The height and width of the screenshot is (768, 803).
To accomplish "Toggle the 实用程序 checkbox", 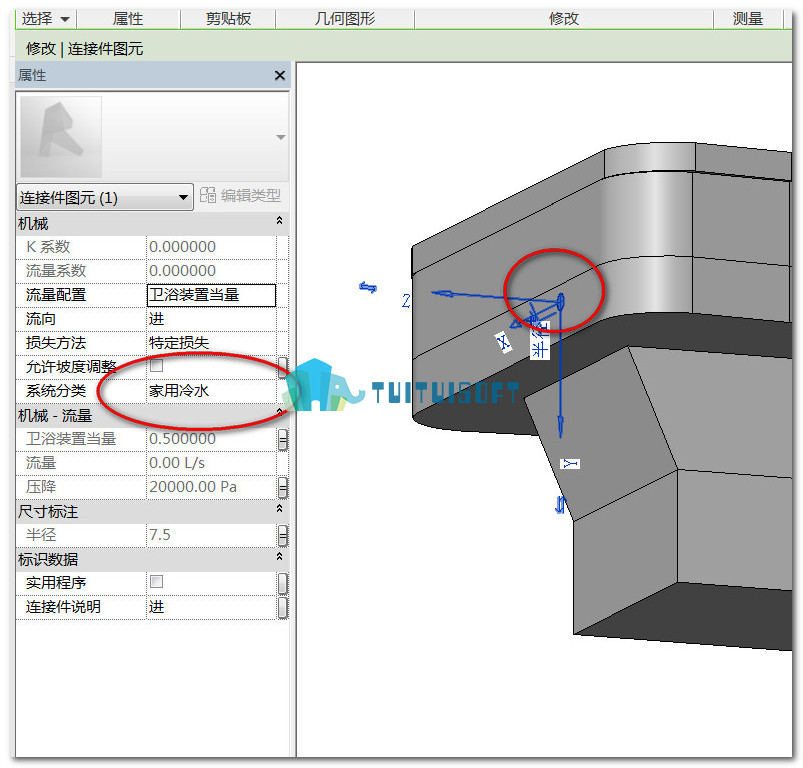I will pos(156,582).
